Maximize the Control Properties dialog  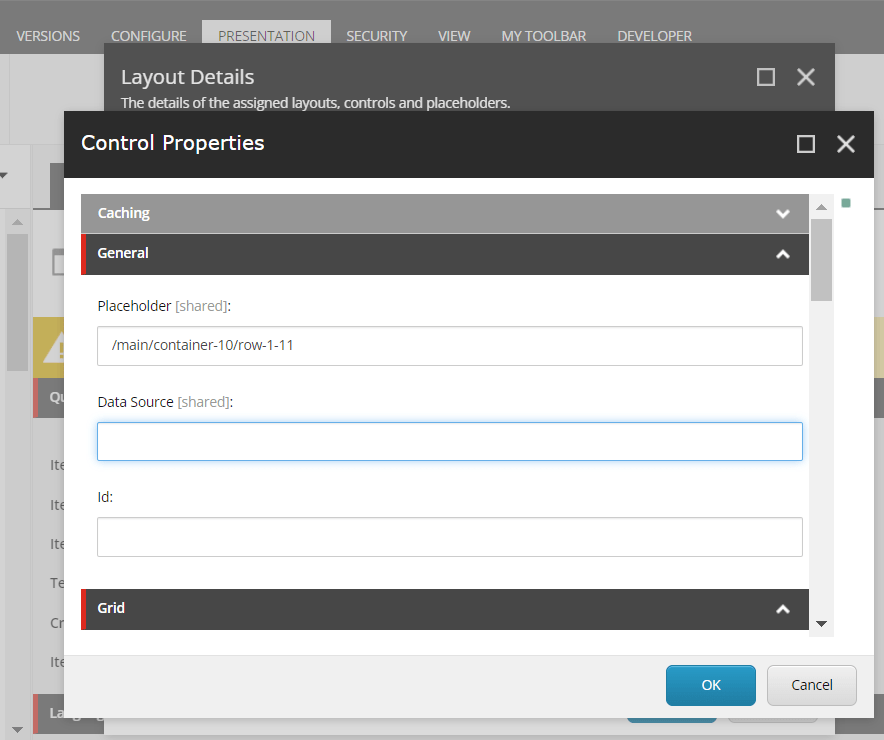click(806, 144)
